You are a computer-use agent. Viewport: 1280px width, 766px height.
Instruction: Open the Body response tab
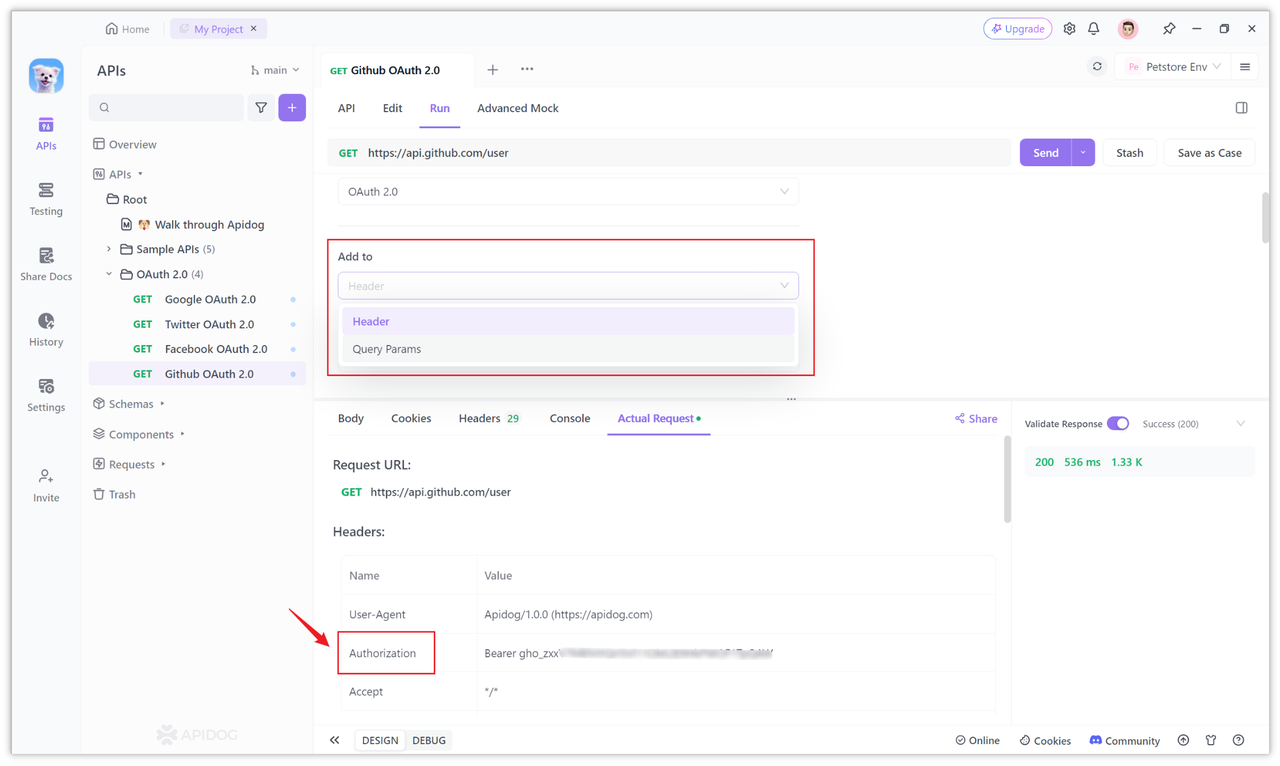351,418
